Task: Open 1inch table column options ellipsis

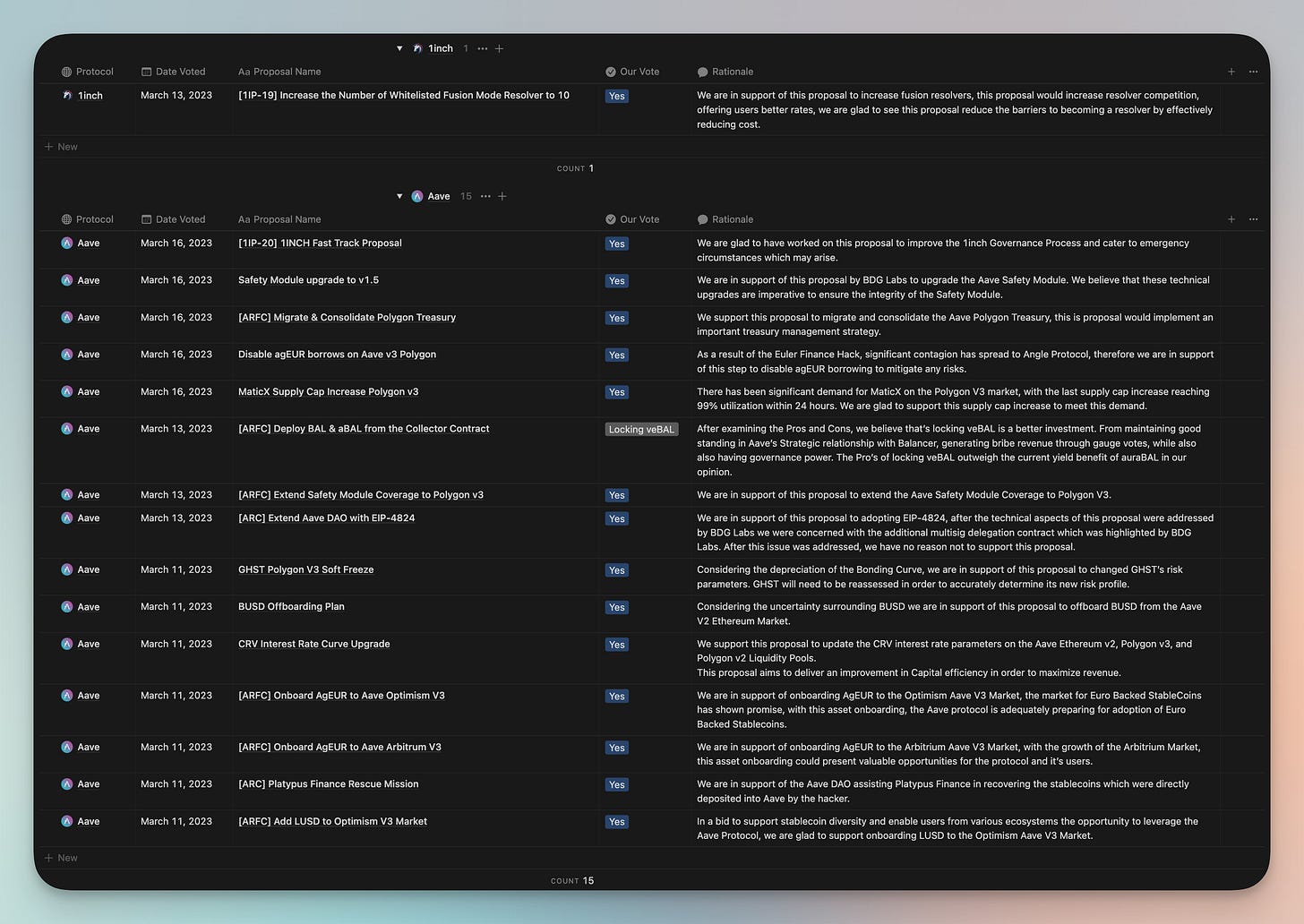Action: pyautogui.click(x=1253, y=72)
